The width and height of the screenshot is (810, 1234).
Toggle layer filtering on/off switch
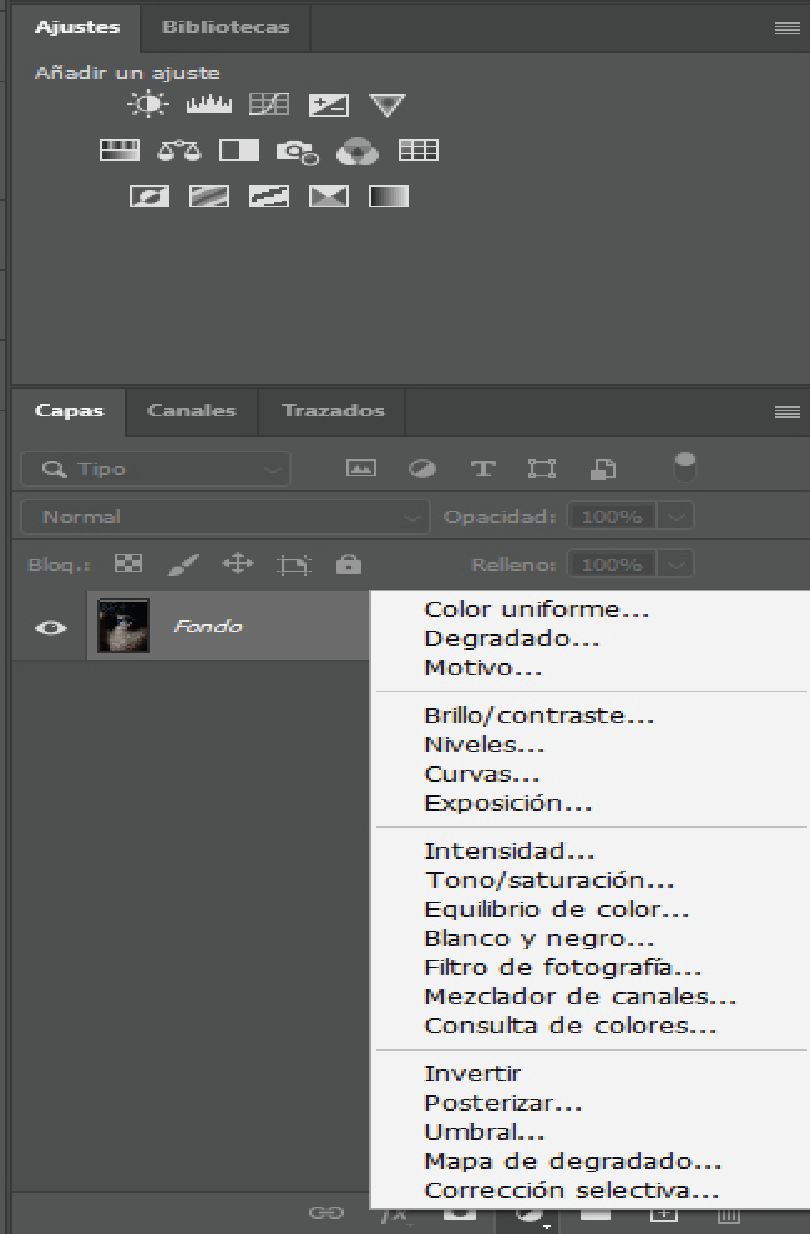tap(686, 466)
